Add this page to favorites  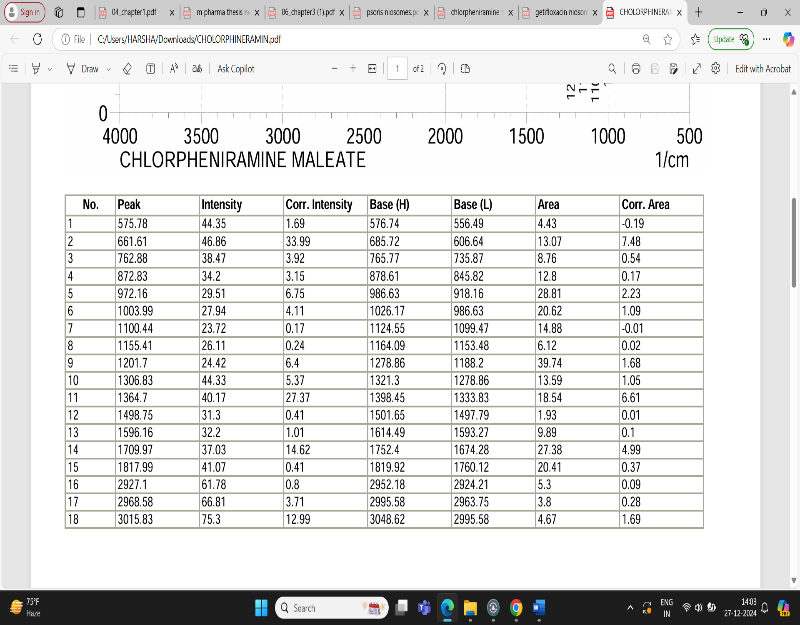[668, 39]
